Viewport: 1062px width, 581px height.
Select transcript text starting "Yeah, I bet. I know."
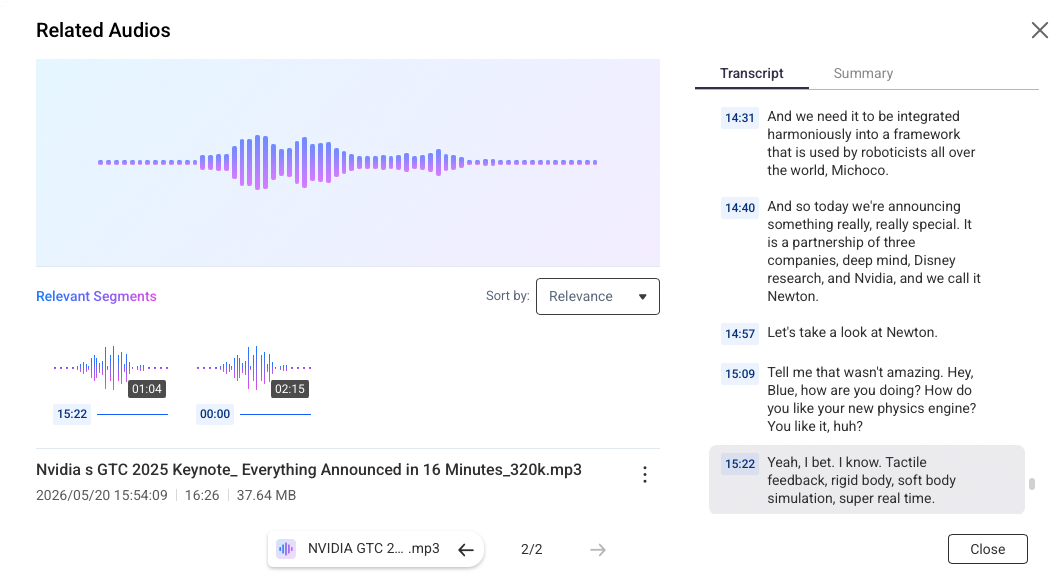pos(862,480)
